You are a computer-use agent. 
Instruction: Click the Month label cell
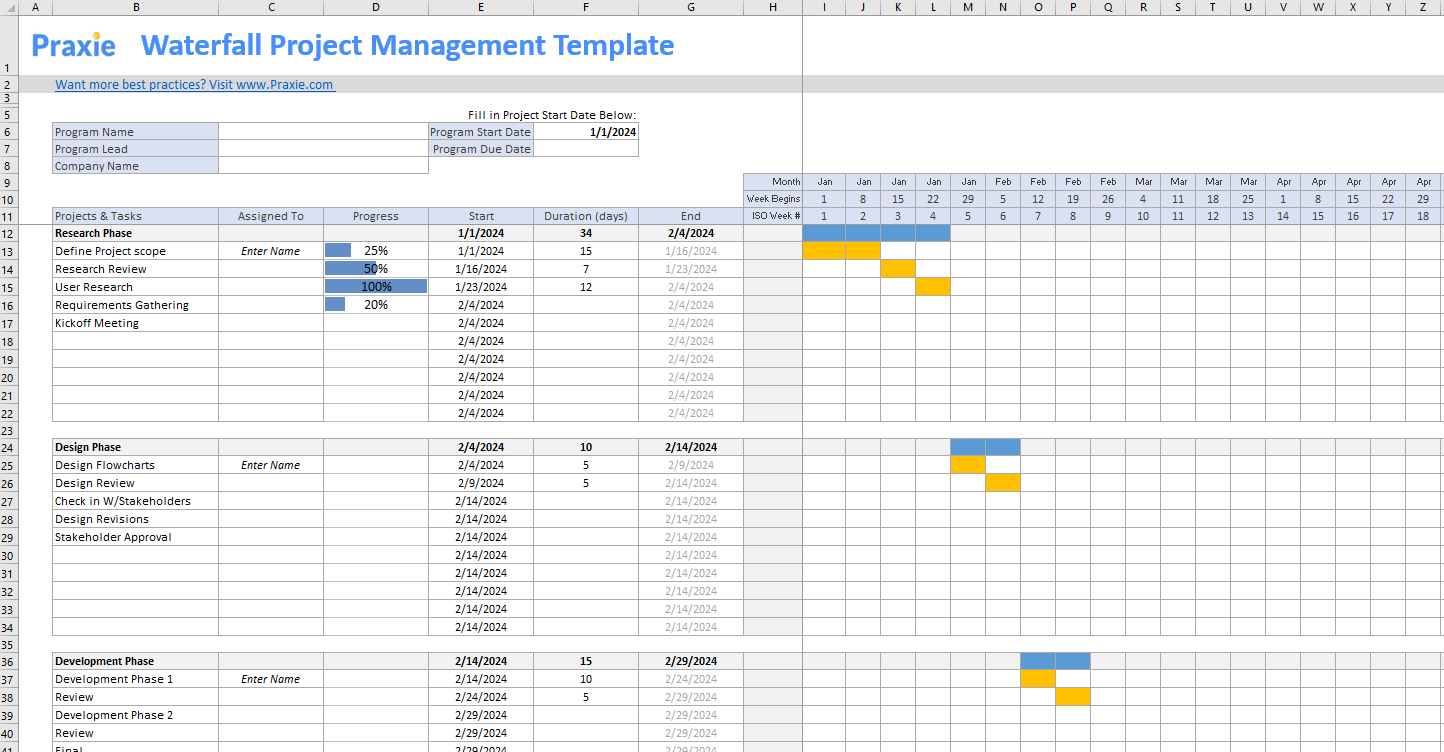(773, 182)
